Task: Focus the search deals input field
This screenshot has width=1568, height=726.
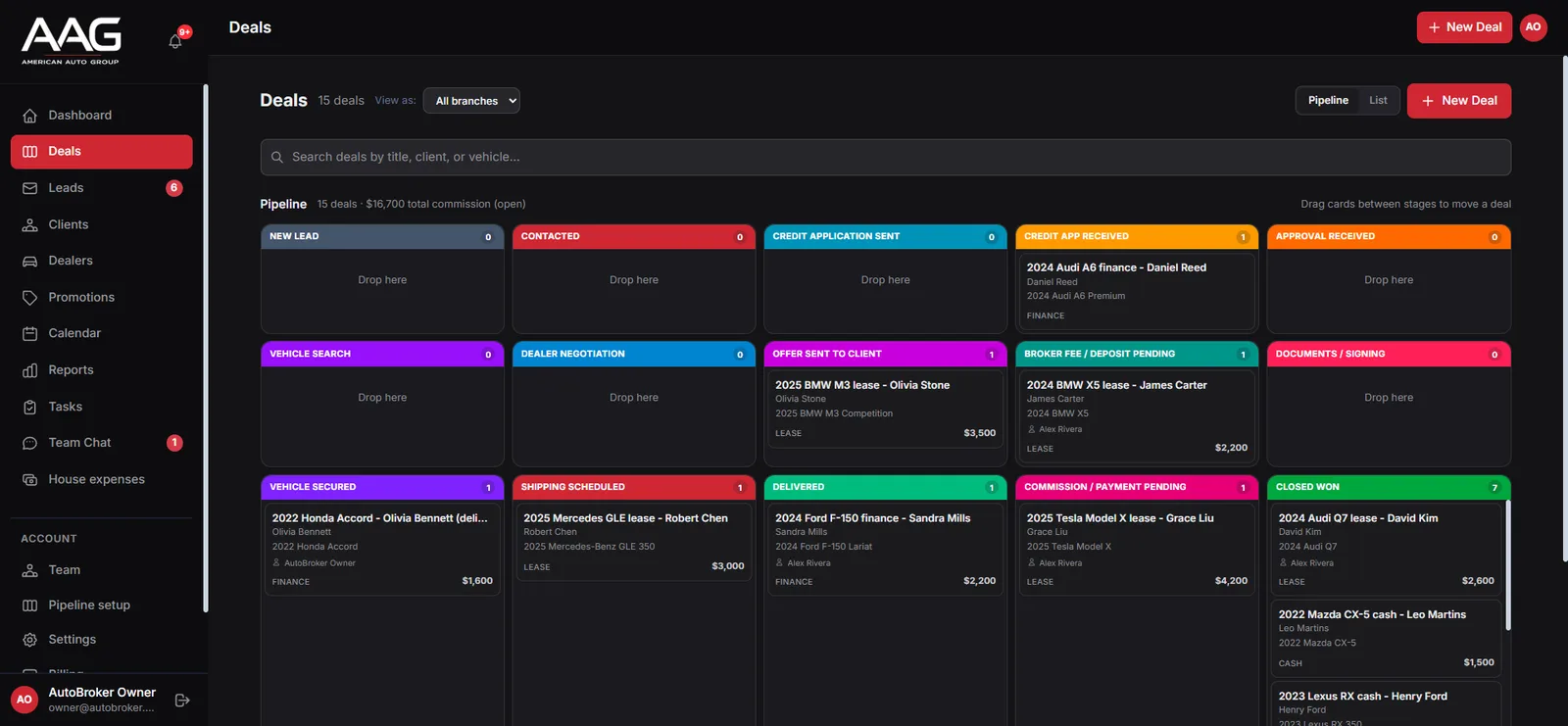Action: pyautogui.click(x=886, y=157)
